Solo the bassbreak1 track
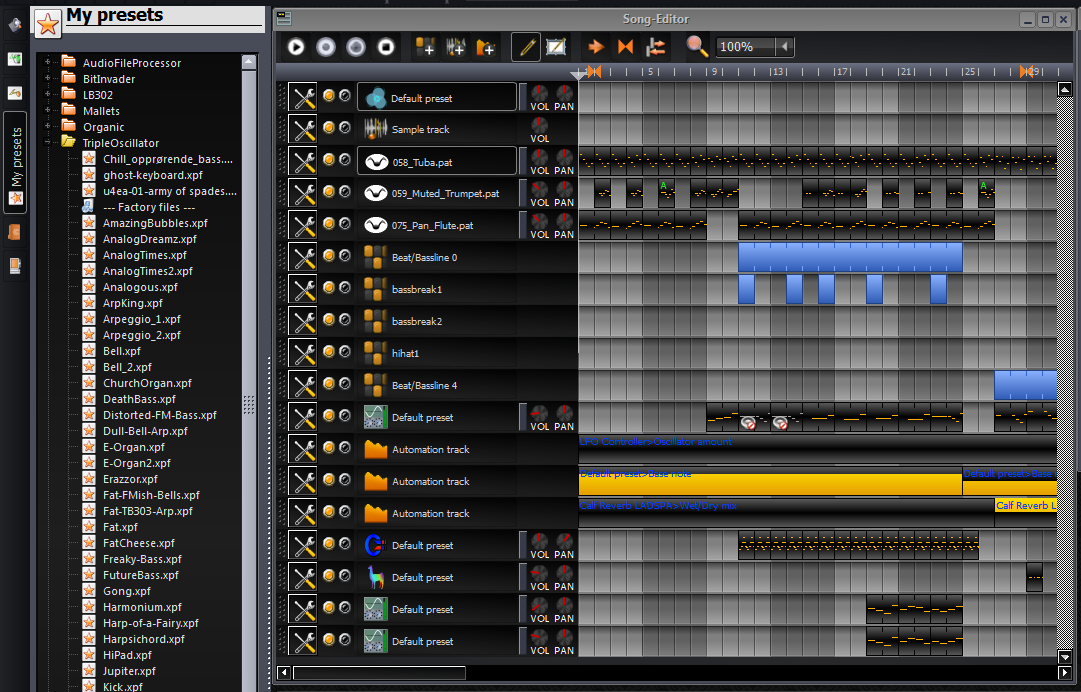The image size is (1081, 692). 346,289
